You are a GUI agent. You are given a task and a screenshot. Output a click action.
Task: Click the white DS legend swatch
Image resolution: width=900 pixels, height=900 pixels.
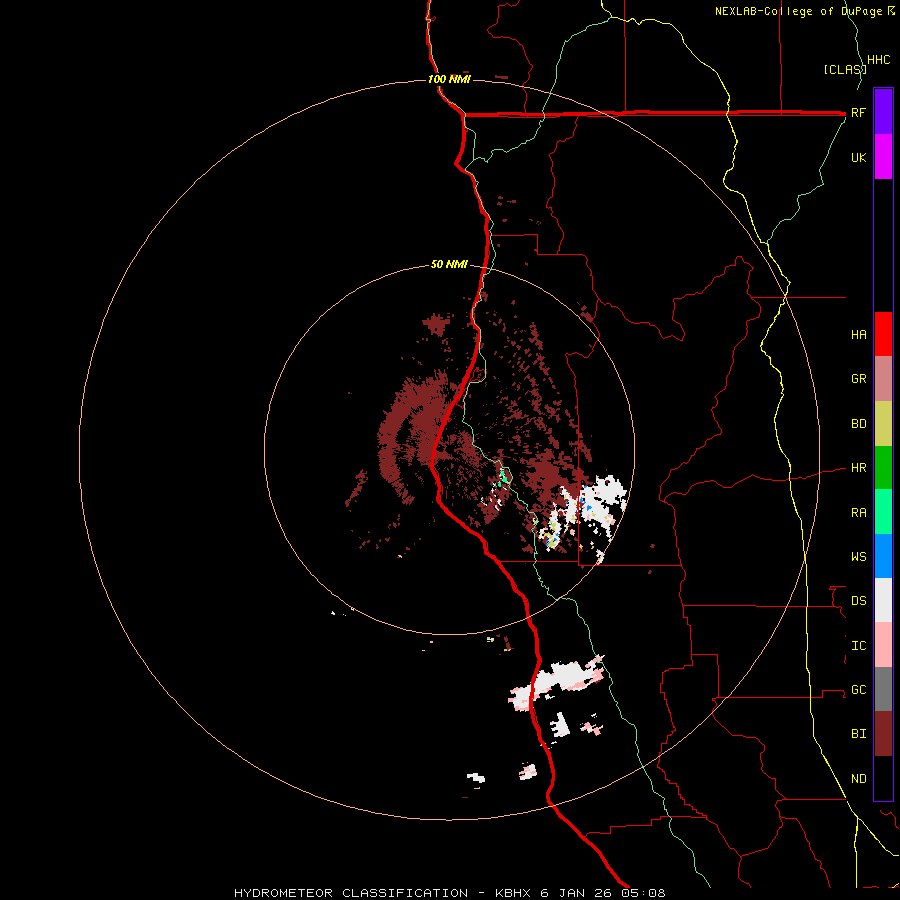coord(883,600)
